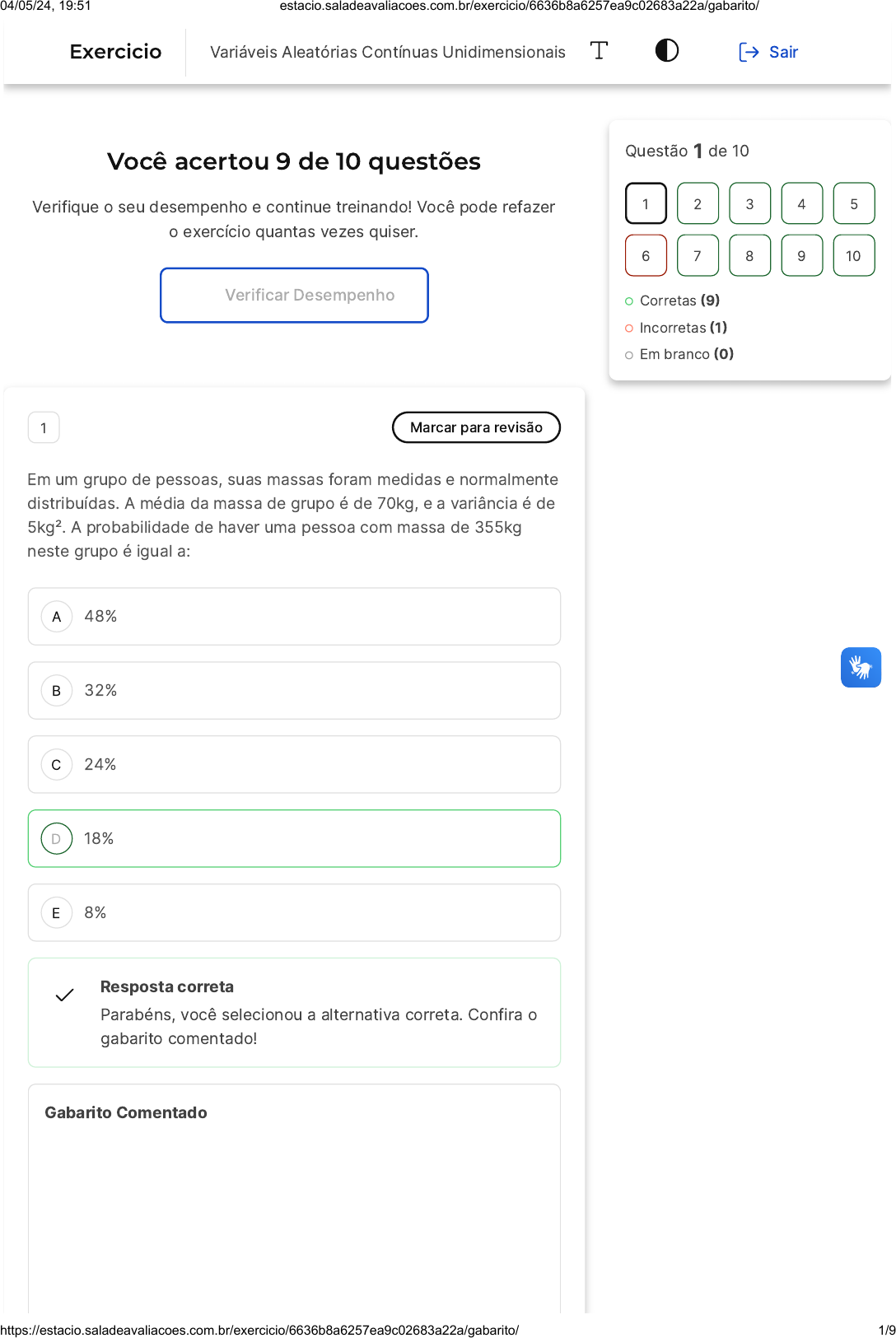Click the checkmark icon beside Resposta correta
Screen dimensions: 896x1338
(64, 995)
